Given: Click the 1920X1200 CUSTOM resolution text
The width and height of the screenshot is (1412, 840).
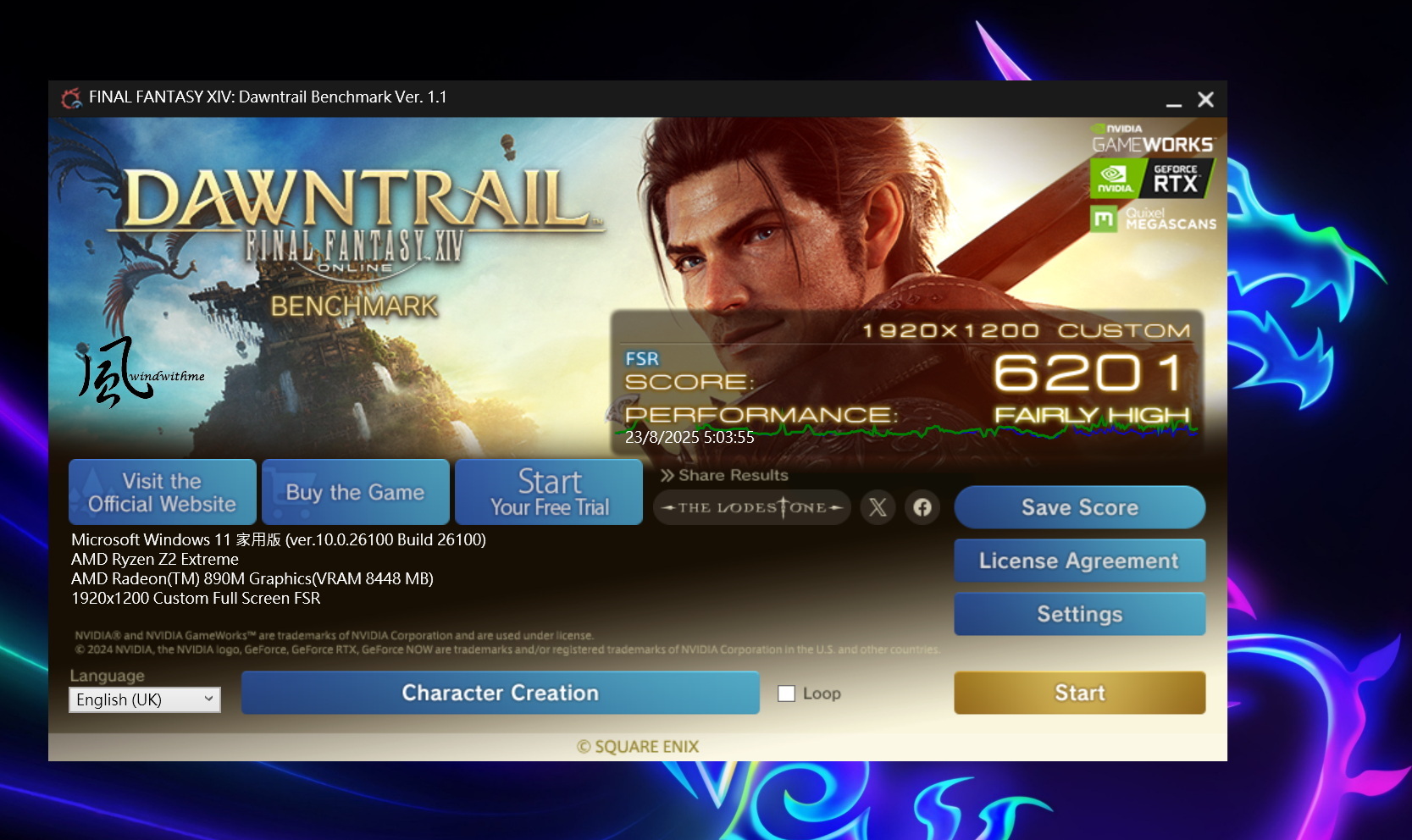Looking at the screenshot, I should [x=1027, y=330].
